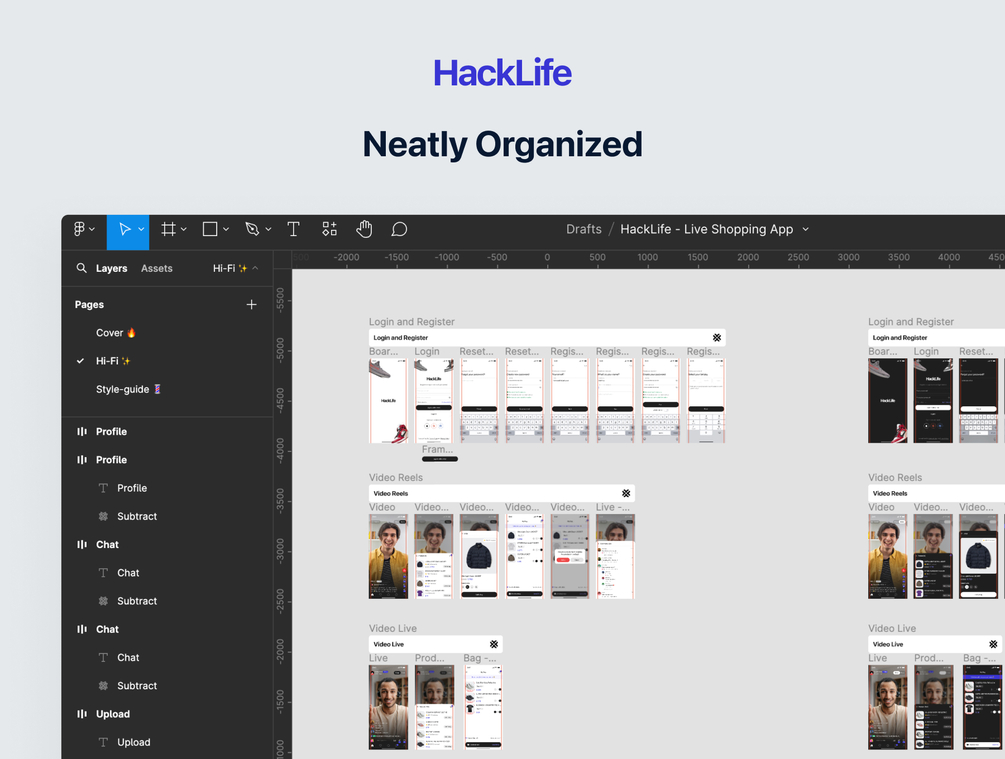Viewport: 1005px width, 759px height.
Task: Open the file name dropdown chevron
Action: [x=806, y=229]
